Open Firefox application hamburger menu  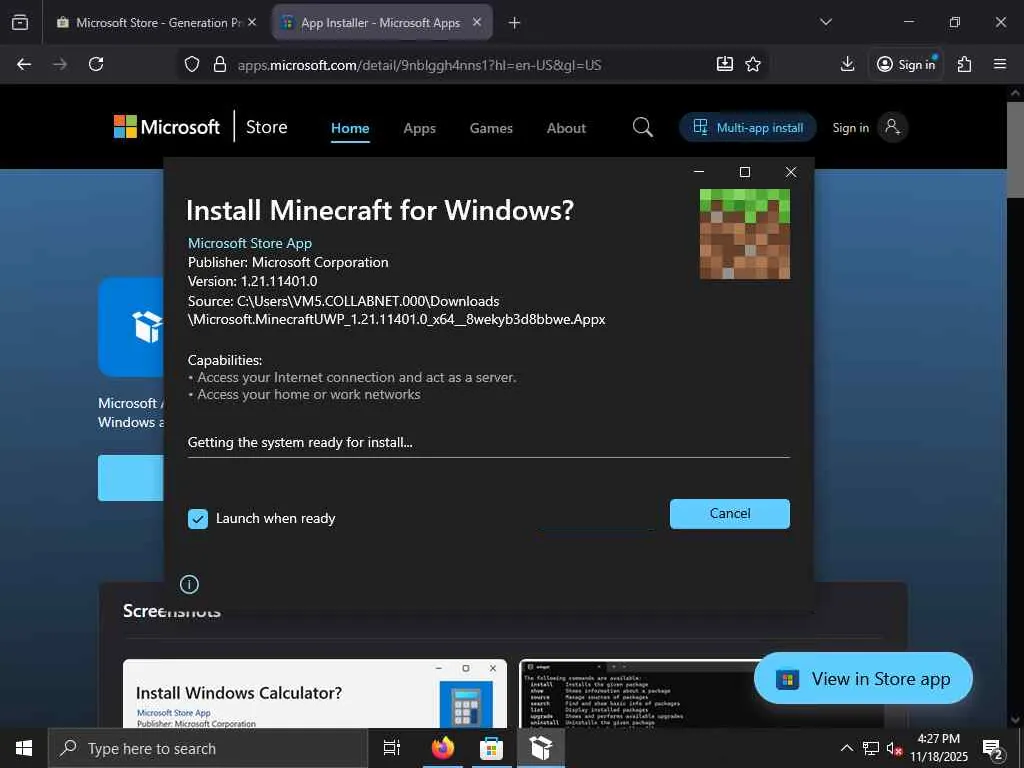(x=1000, y=64)
